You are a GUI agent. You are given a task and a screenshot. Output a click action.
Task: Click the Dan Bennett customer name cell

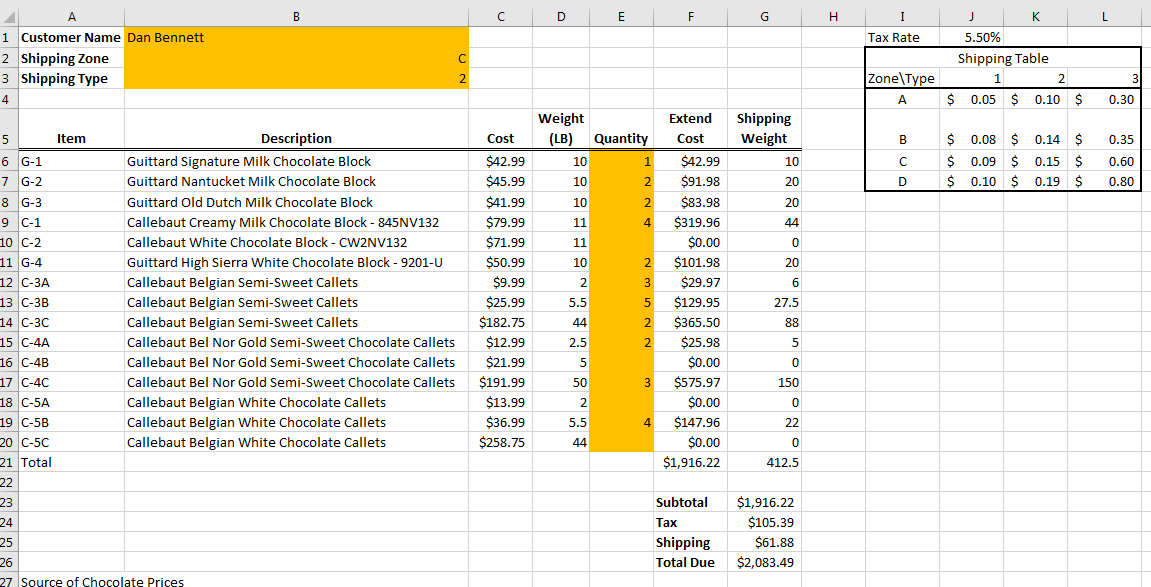point(296,37)
